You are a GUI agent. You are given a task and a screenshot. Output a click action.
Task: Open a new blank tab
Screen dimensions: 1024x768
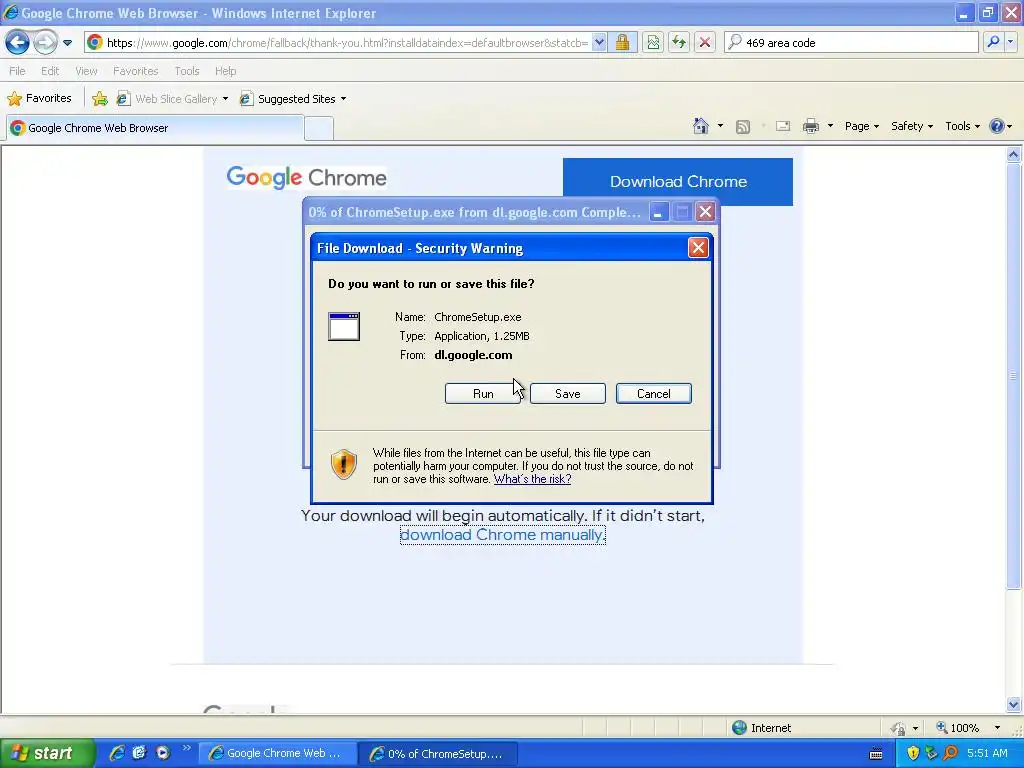[319, 128]
